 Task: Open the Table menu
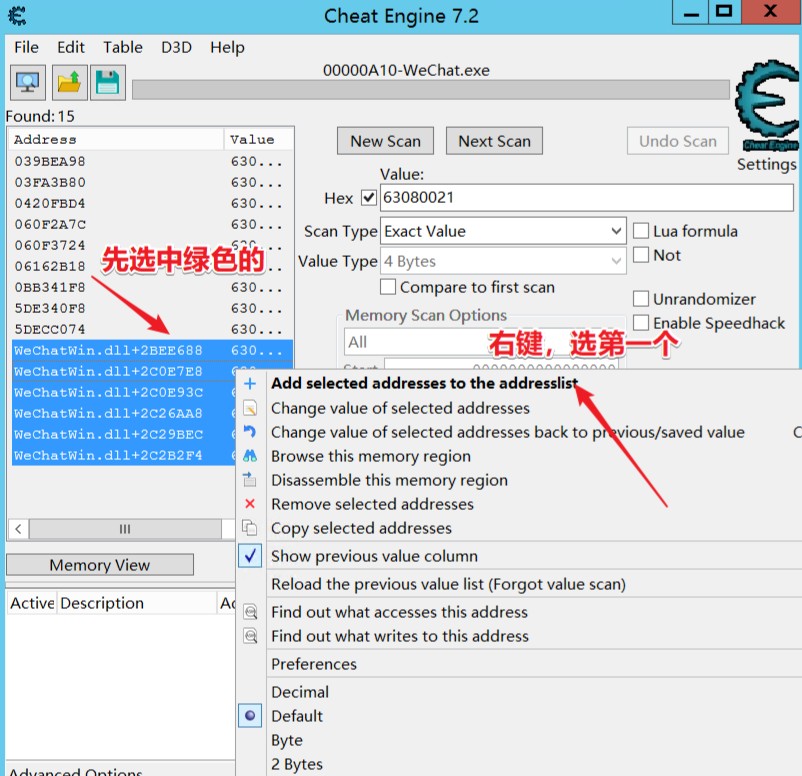122,47
